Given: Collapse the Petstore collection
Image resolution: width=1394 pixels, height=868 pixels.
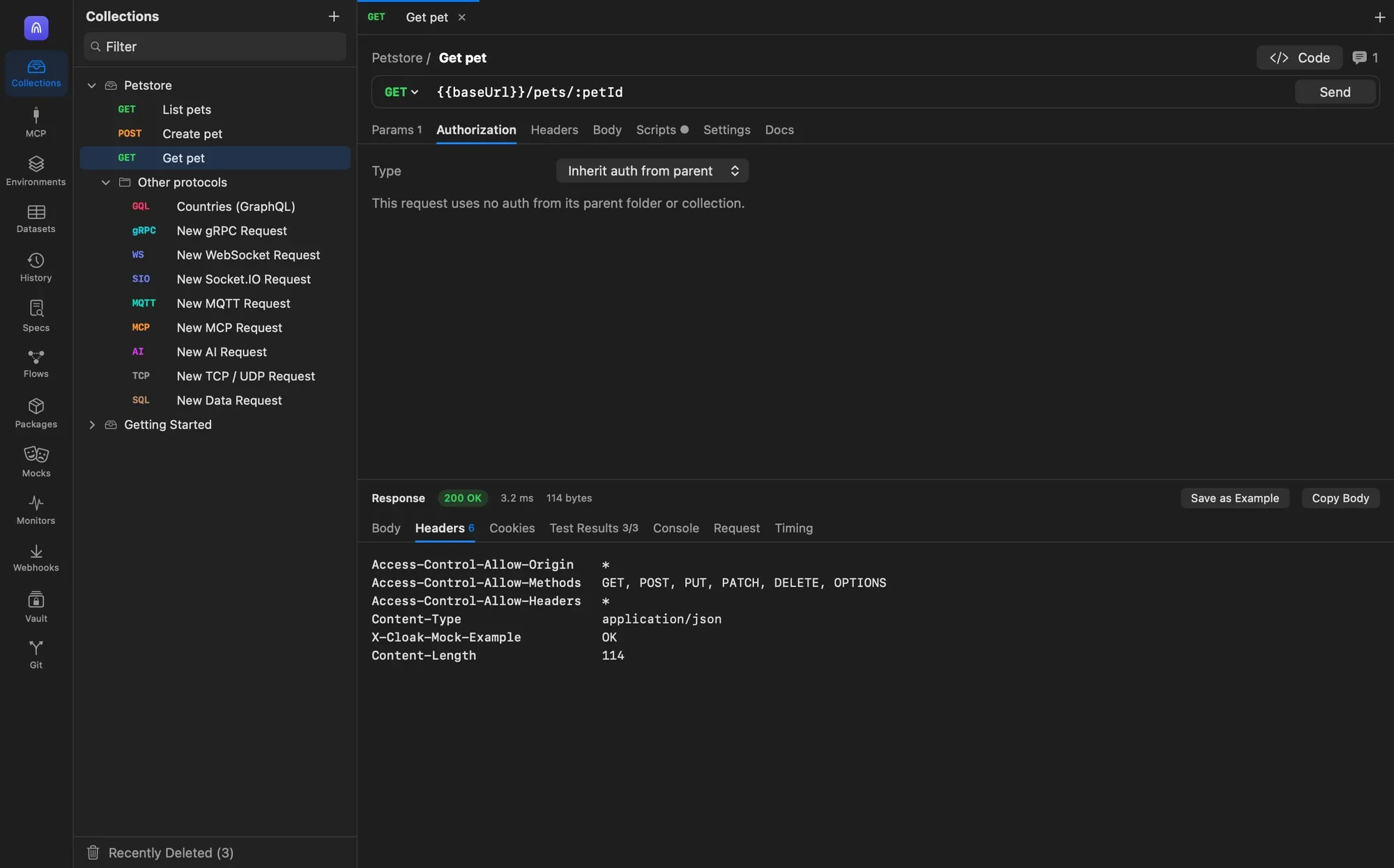Looking at the screenshot, I should point(91,86).
